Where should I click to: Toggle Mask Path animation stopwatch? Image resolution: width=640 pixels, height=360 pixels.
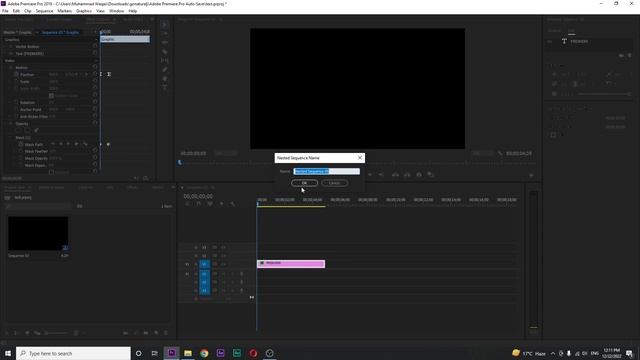[x=21, y=144]
